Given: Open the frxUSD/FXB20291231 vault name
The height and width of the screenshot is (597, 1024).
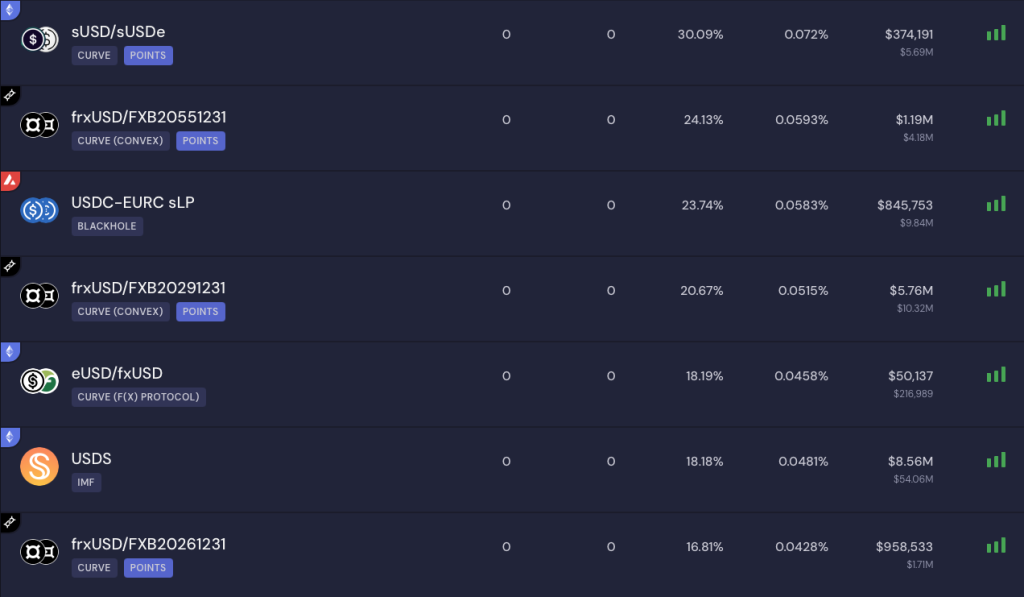Looking at the screenshot, I should 148,288.
